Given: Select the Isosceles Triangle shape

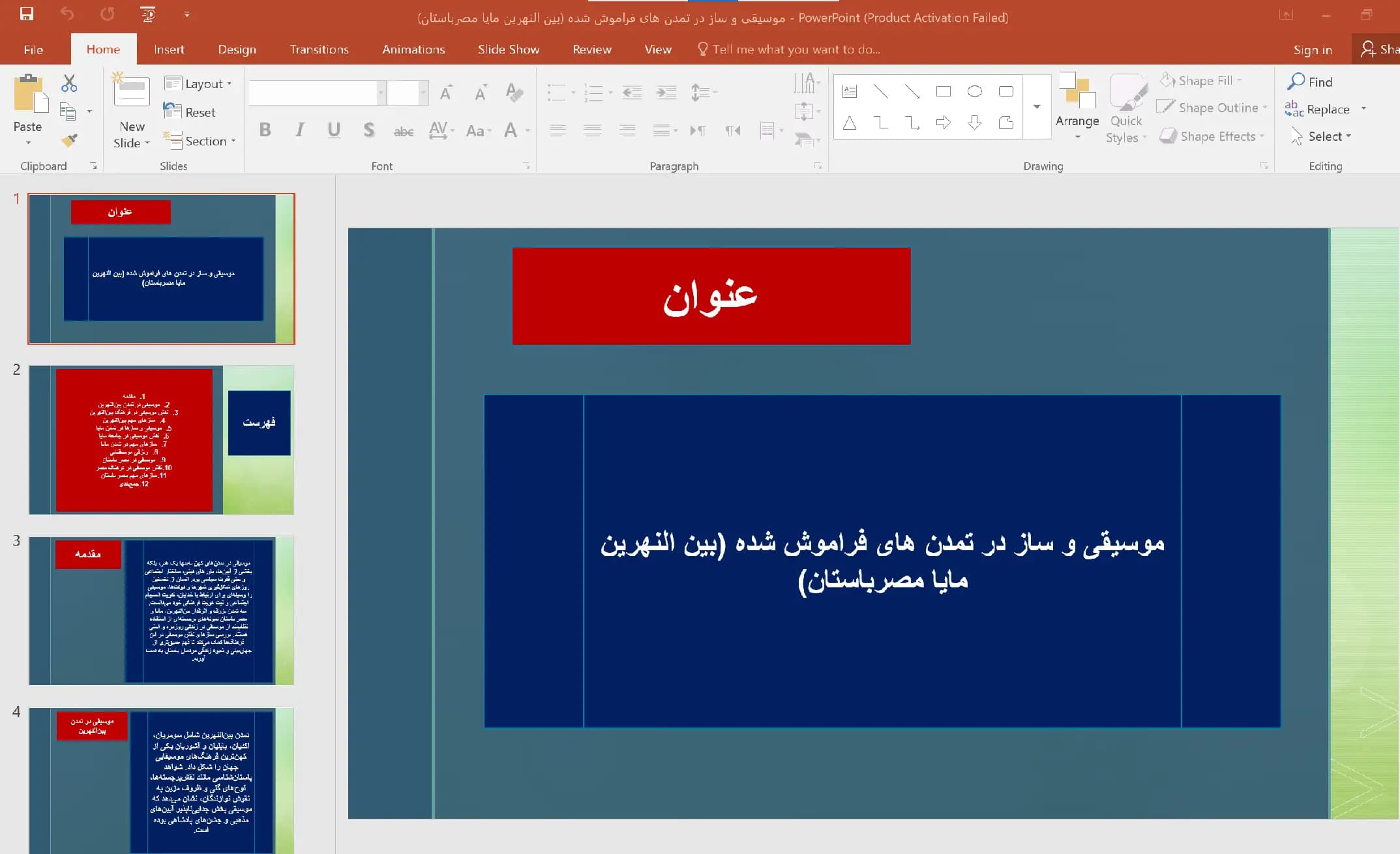Looking at the screenshot, I should (850, 123).
